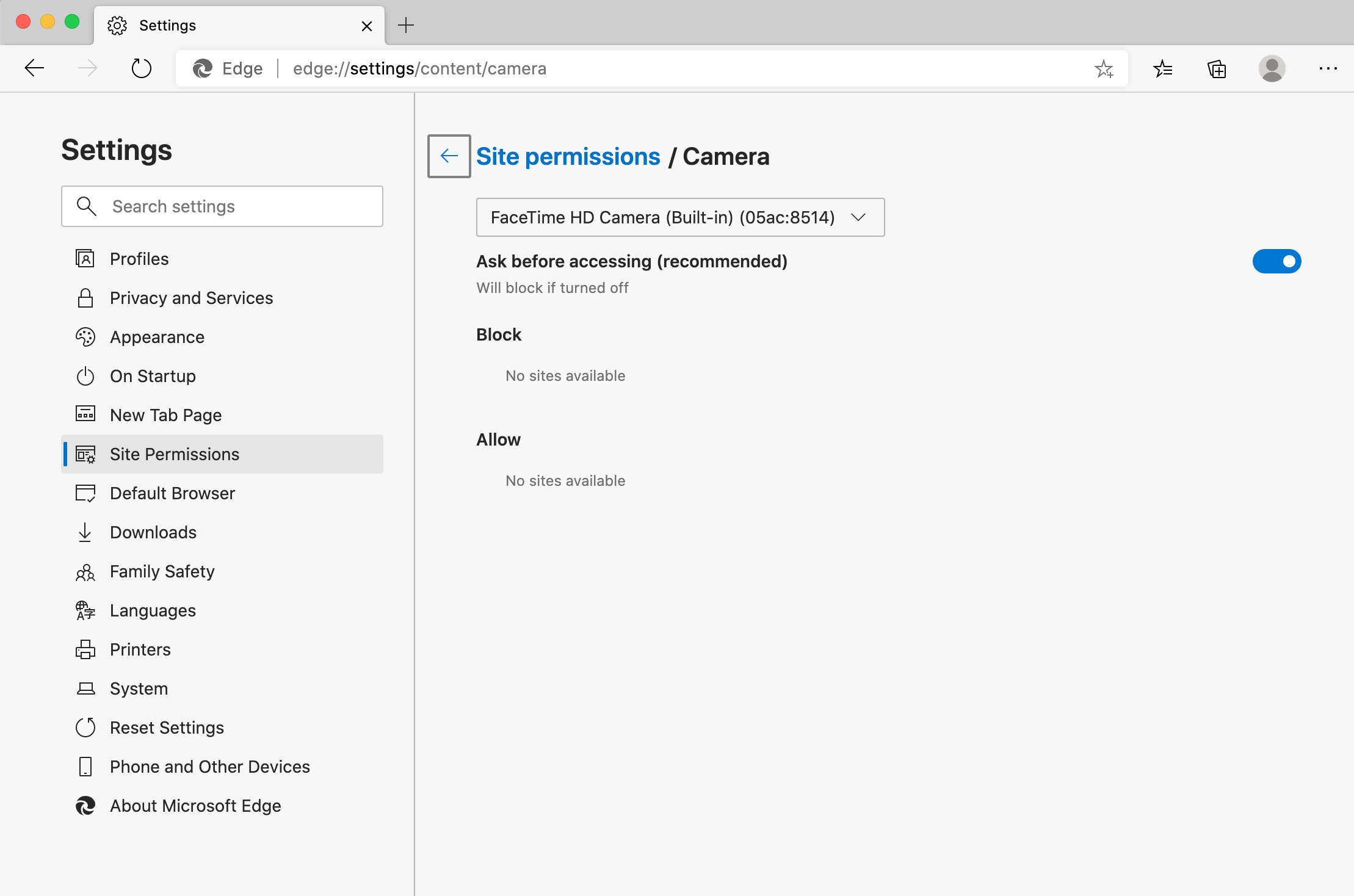Open new tab with plus icon
The height and width of the screenshot is (896, 1354).
click(406, 25)
